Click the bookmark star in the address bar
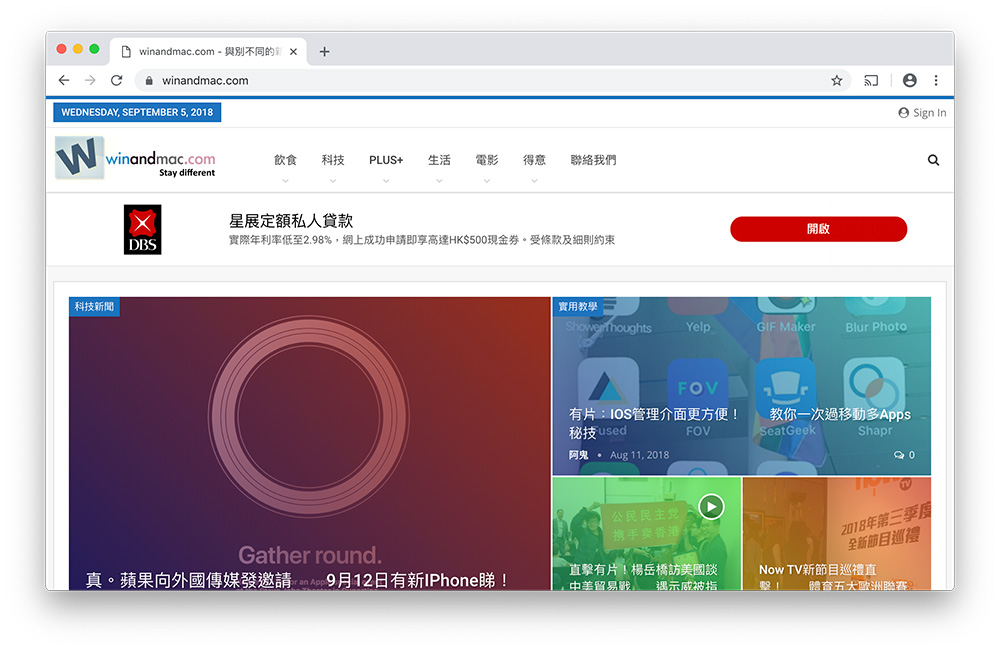Viewport: 1000px width, 651px height. pyautogui.click(x=836, y=80)
